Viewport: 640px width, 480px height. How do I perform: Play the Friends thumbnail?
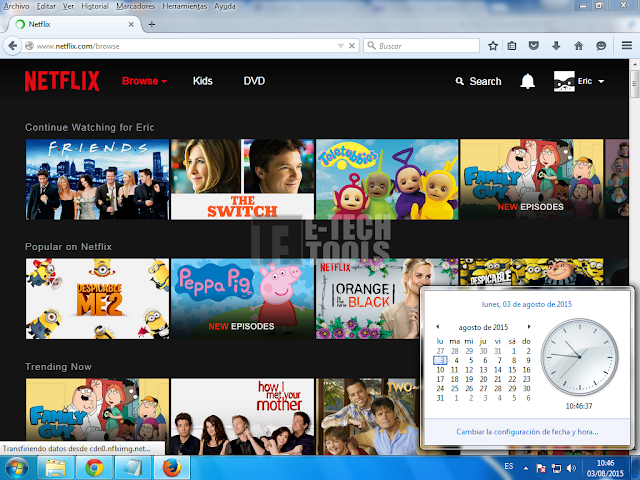pyautogui.click(x=97, y=180)
